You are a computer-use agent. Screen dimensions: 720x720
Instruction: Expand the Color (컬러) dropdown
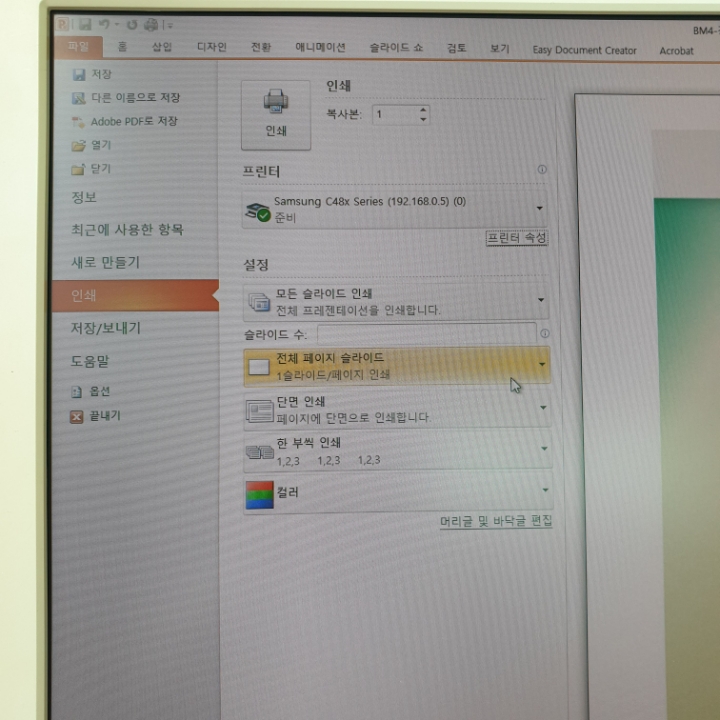point(398,493)
